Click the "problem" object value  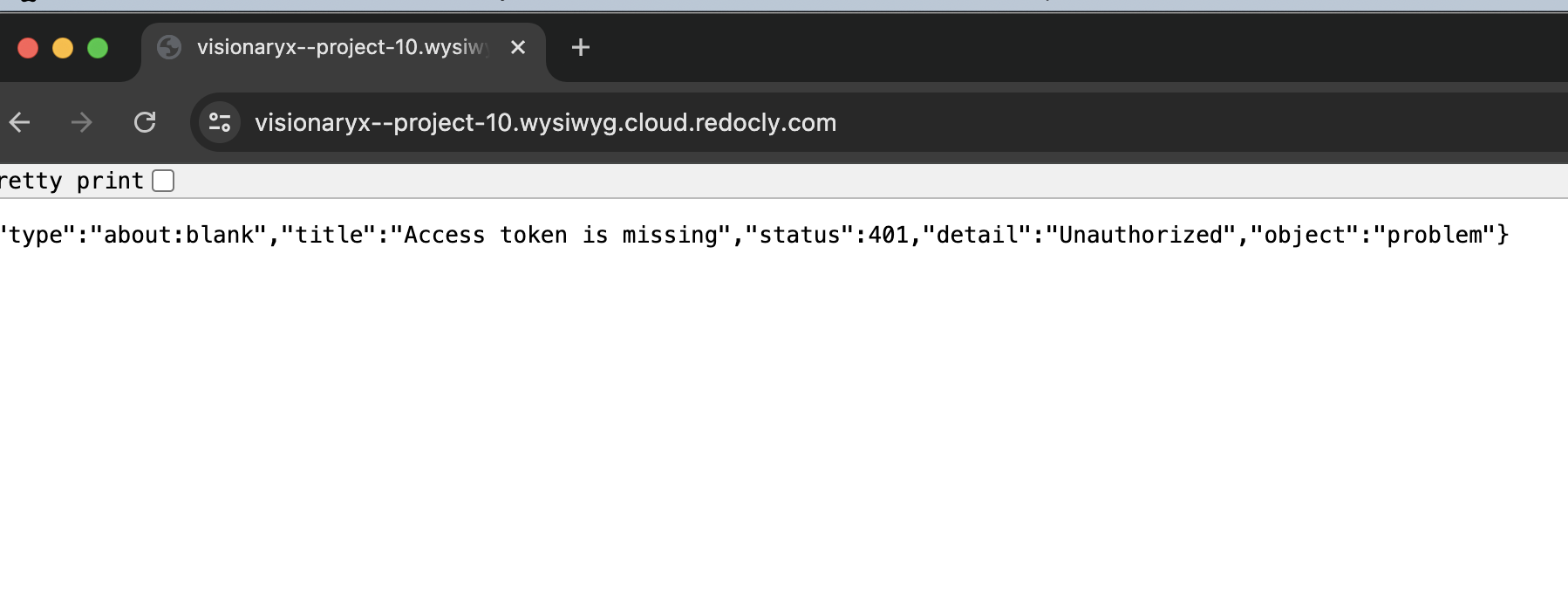tap(1434, 235)
